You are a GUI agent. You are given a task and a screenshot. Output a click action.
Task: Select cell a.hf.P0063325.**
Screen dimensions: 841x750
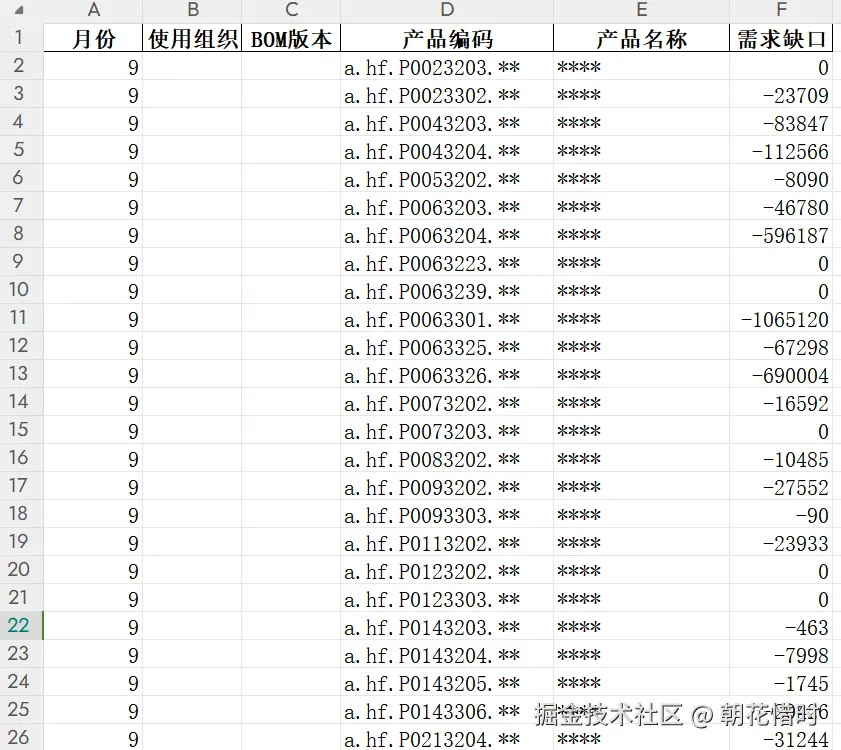click(447, 346)
